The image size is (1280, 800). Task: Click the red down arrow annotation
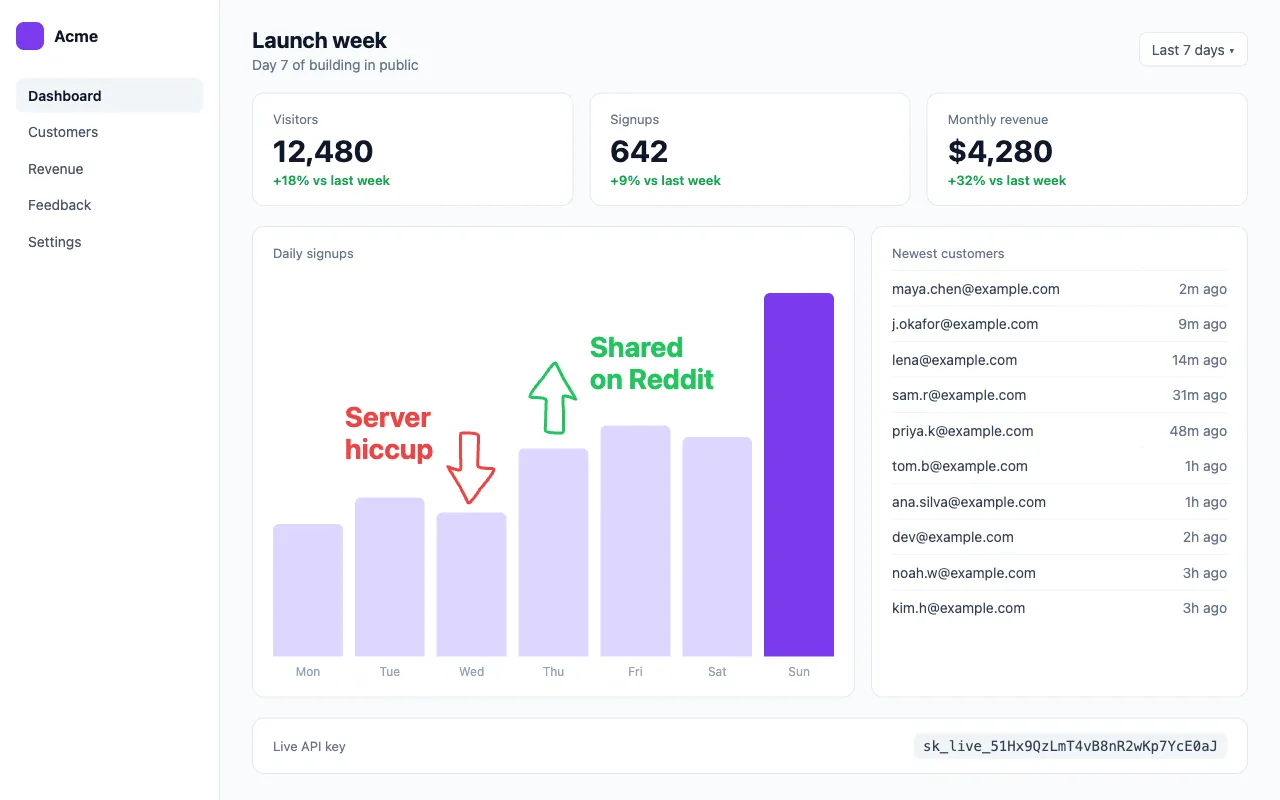tap(470, 467)
